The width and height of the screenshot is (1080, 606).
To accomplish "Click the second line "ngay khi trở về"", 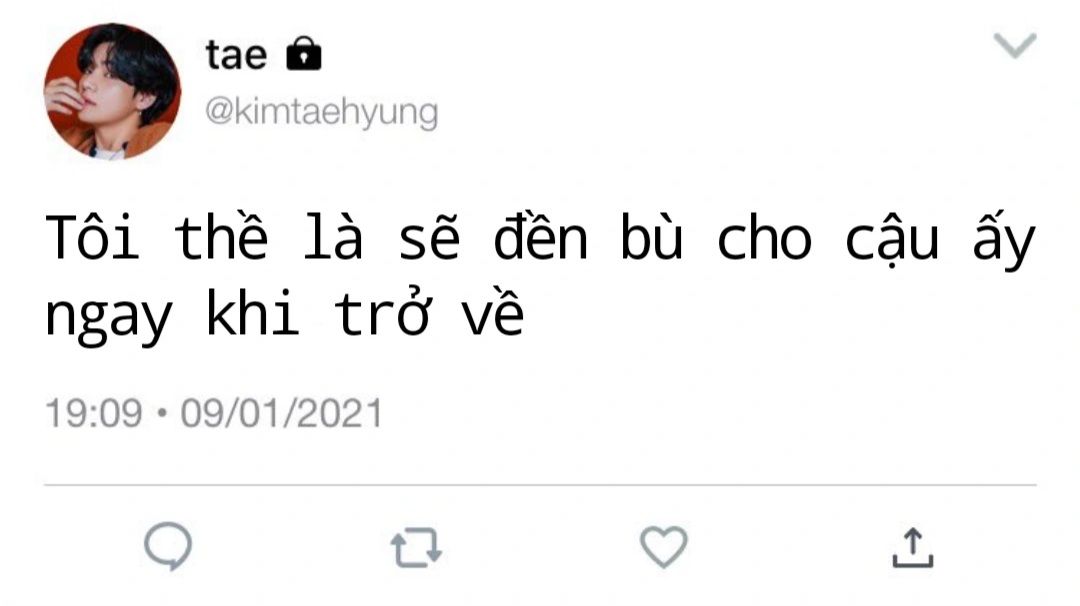I will 284,314.
